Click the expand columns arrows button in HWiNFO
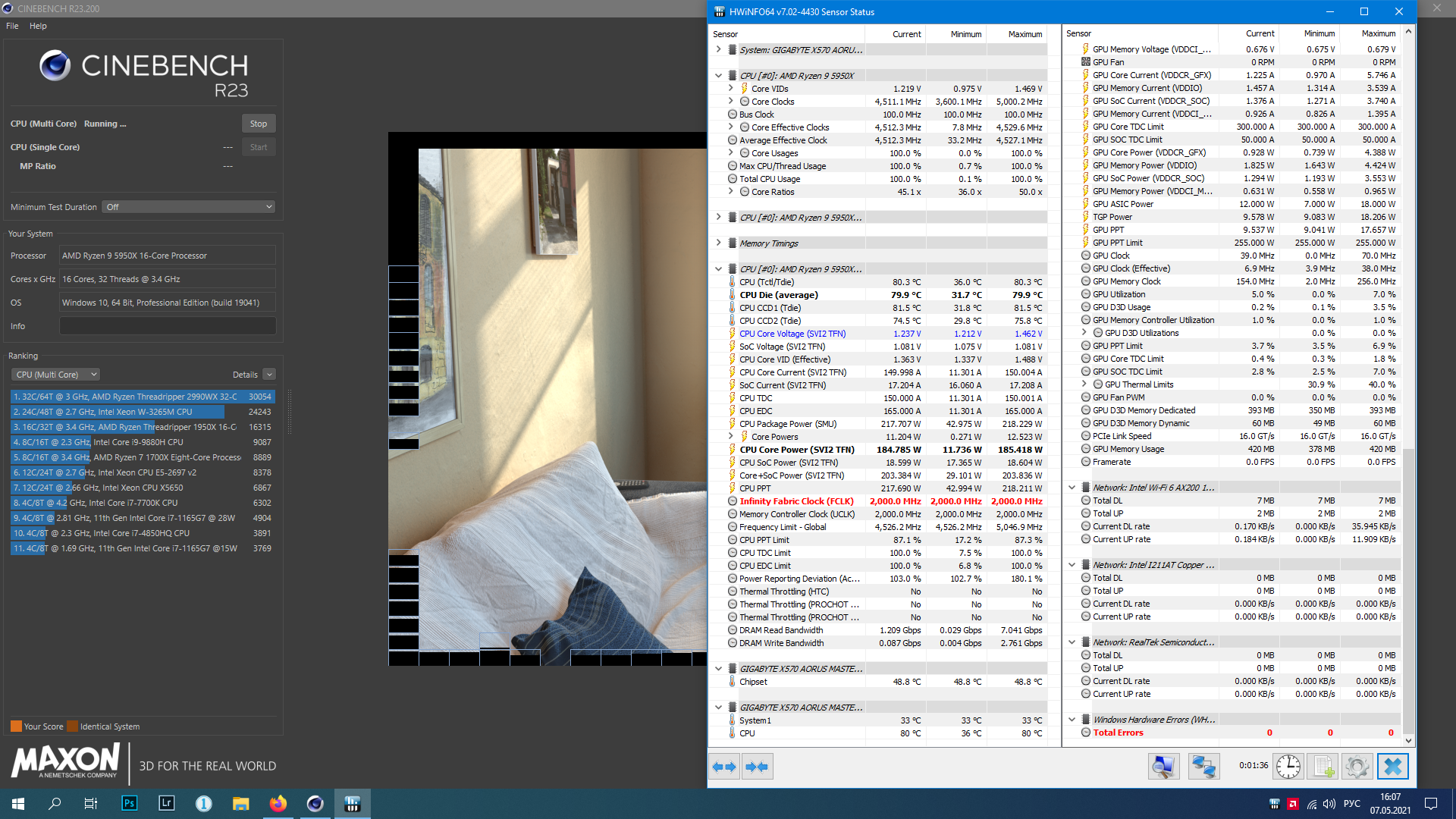The image size is (1456, 819). click(725, 767)
